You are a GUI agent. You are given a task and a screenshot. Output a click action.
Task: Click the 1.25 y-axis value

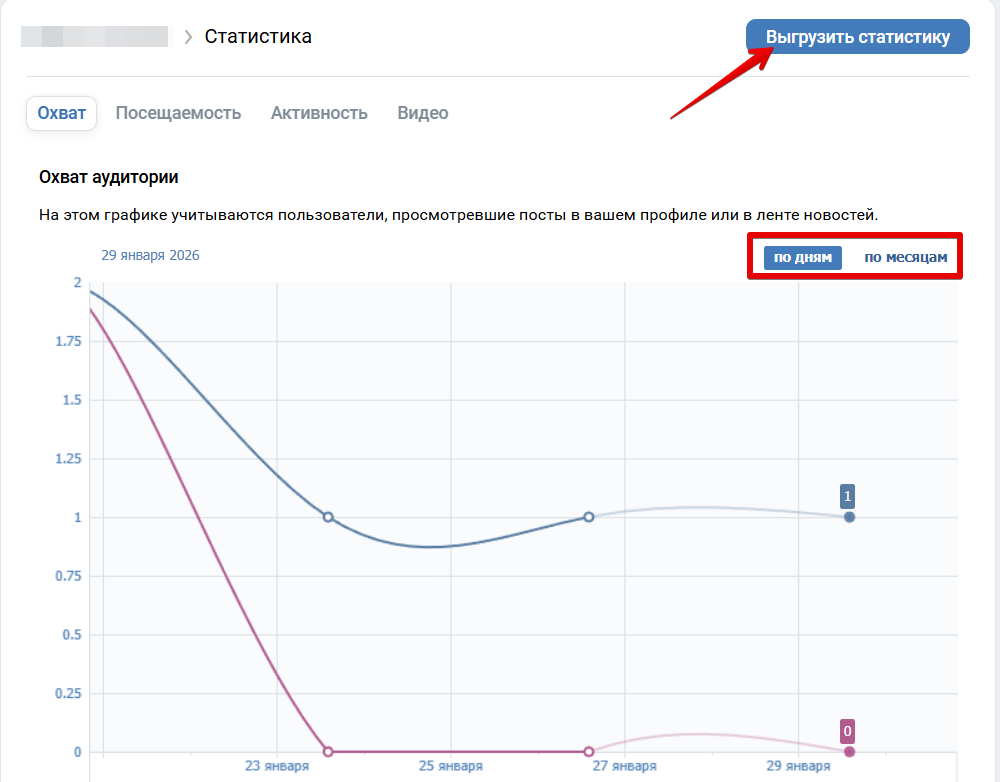pyautogui.click(x=68, y=459)
